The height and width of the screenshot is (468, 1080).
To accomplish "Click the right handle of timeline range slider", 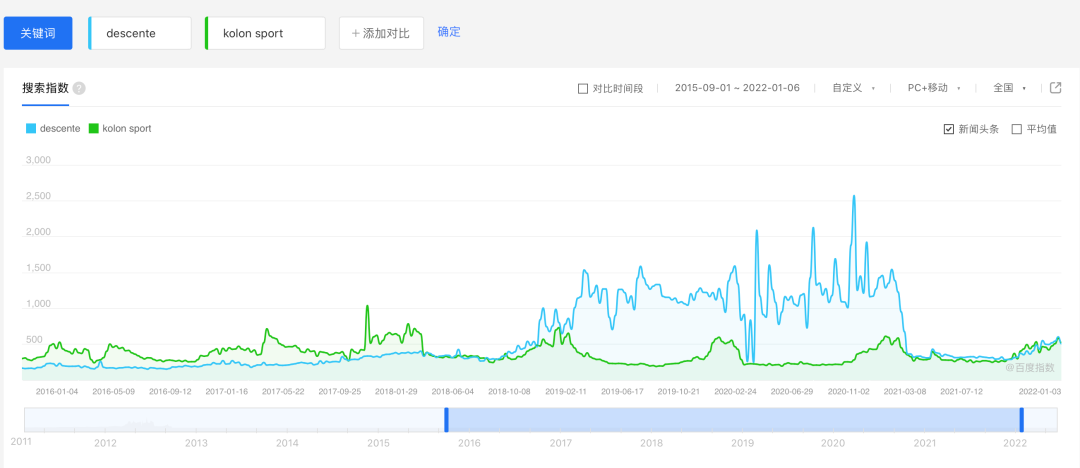I will click(x=1021, y=421).
